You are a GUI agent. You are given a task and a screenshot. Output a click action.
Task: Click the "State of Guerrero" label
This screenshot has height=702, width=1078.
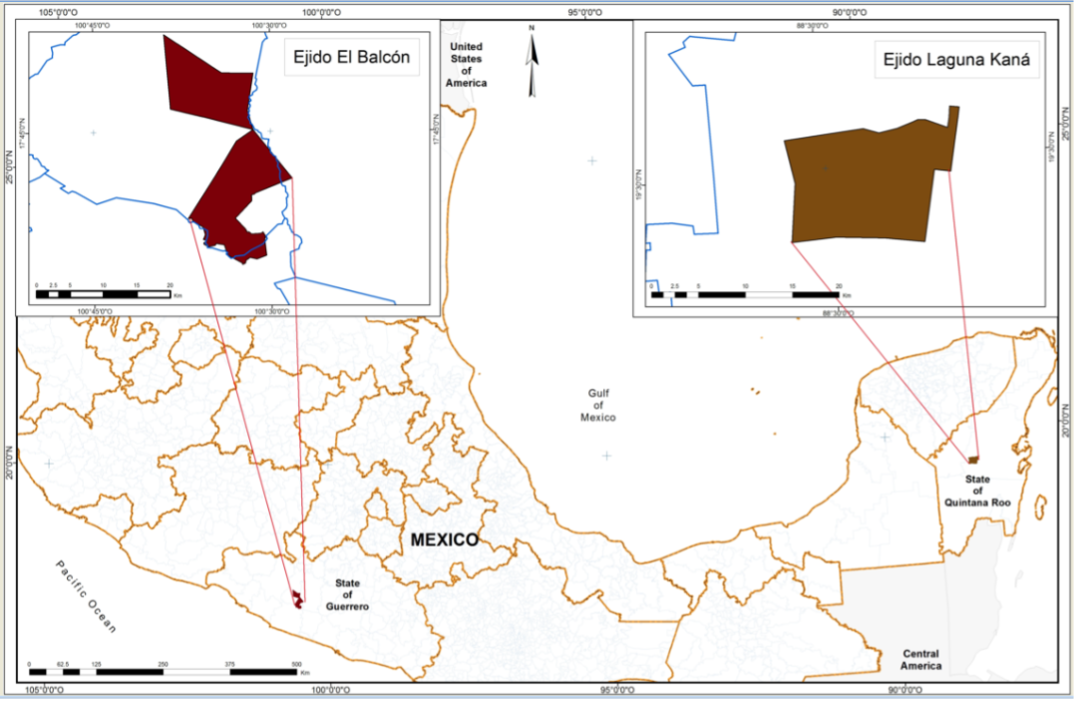coord(348,595)
